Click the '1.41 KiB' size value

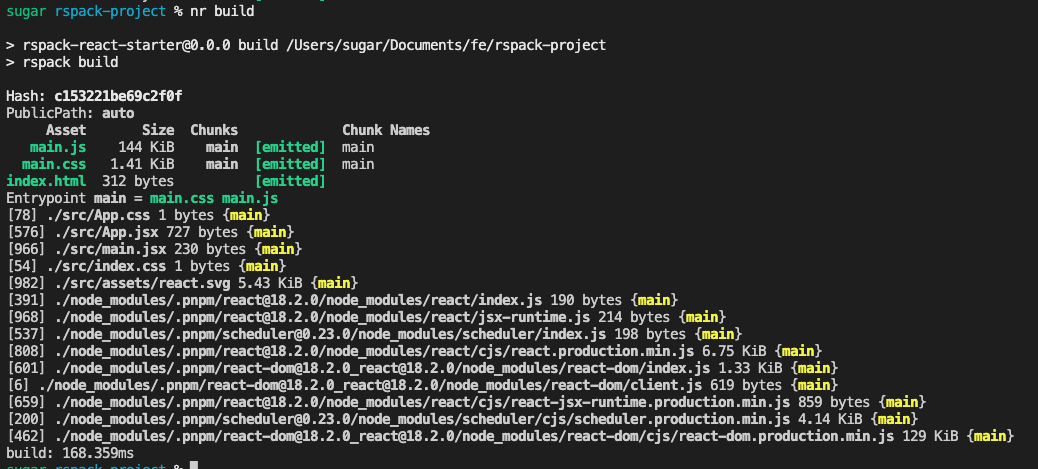(x=142, y=164)
